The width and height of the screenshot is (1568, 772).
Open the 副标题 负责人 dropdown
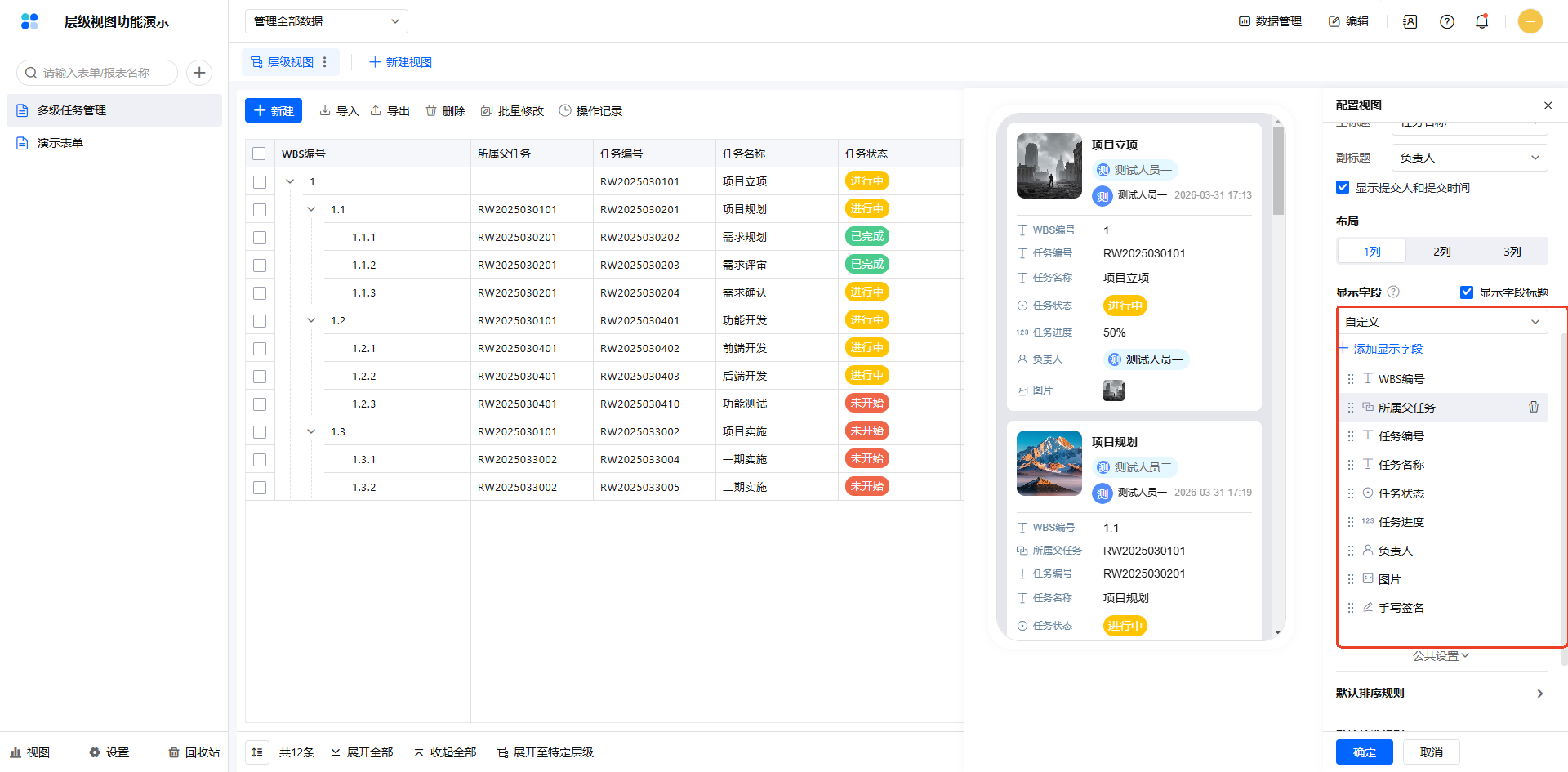click(x=1469, y=158)
